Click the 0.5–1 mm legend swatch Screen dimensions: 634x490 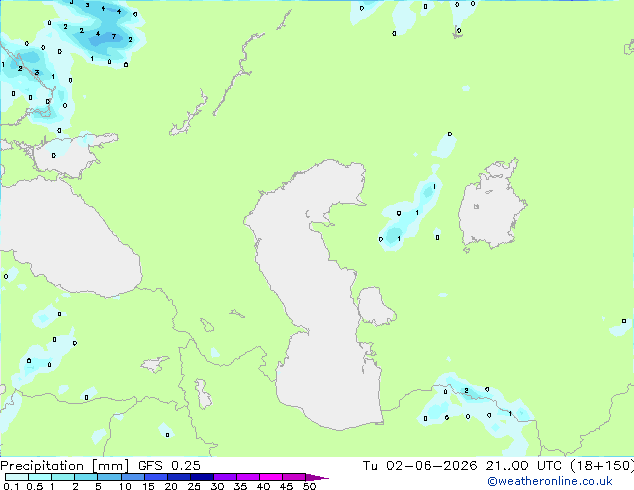click(40, 477)
